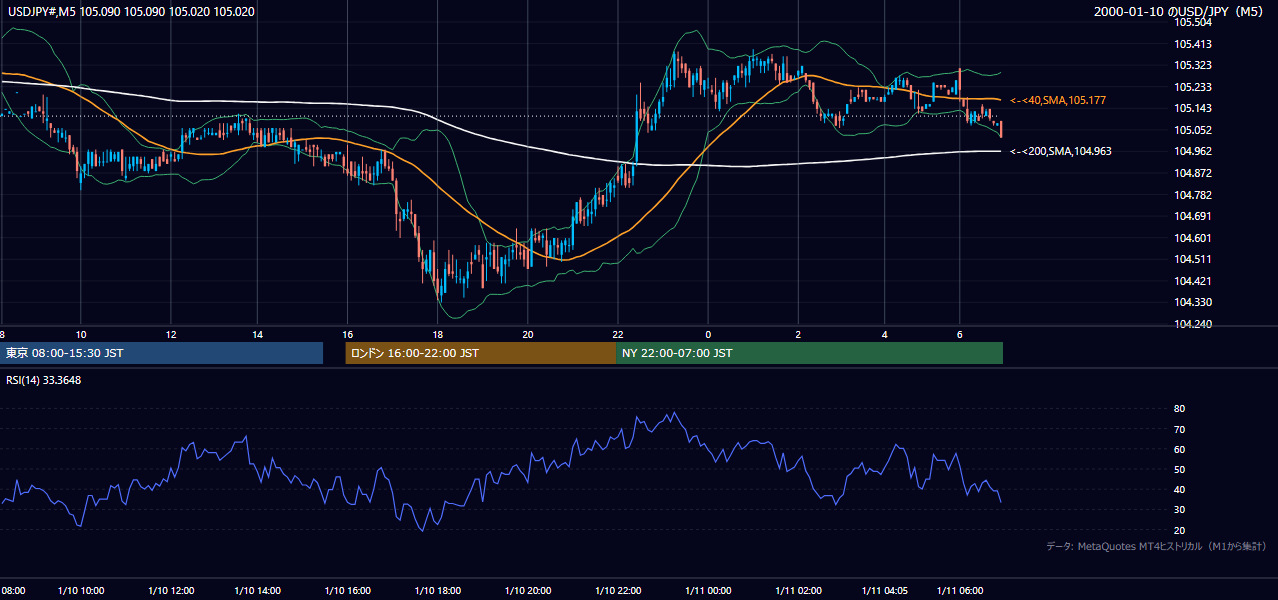Click price axis value 104.511

point(1193,259)
